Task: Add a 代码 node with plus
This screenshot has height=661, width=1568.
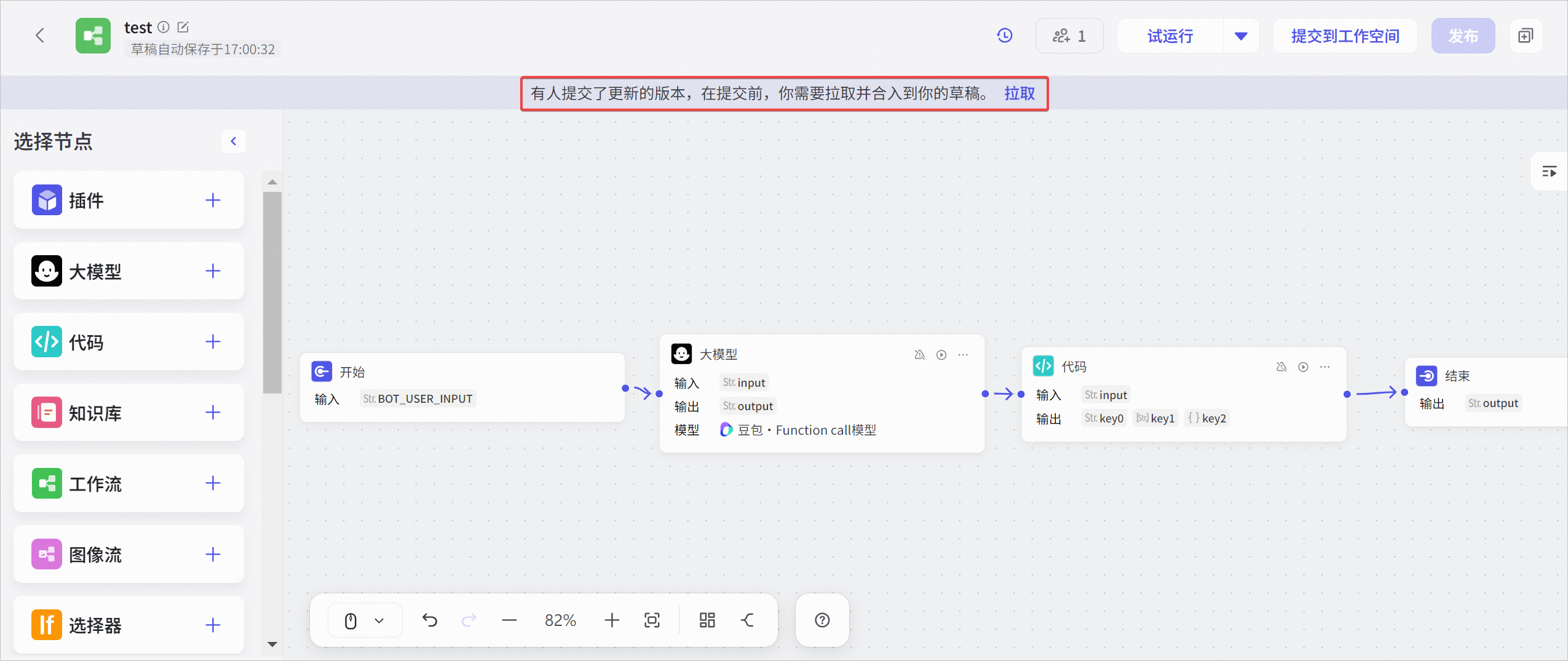Action: click(x=213, y=342)
